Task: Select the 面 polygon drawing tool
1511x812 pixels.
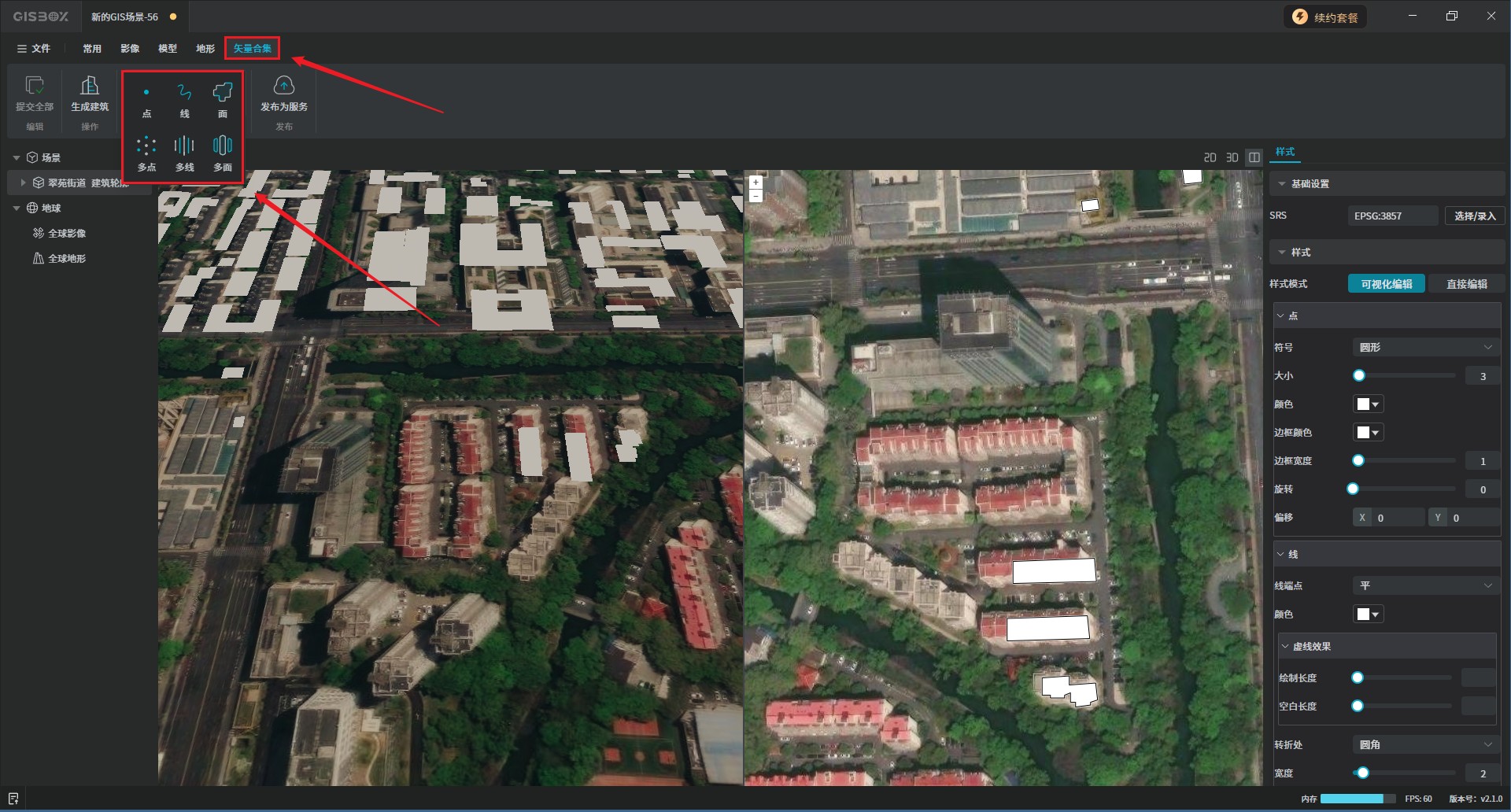Action: [223, 101]
